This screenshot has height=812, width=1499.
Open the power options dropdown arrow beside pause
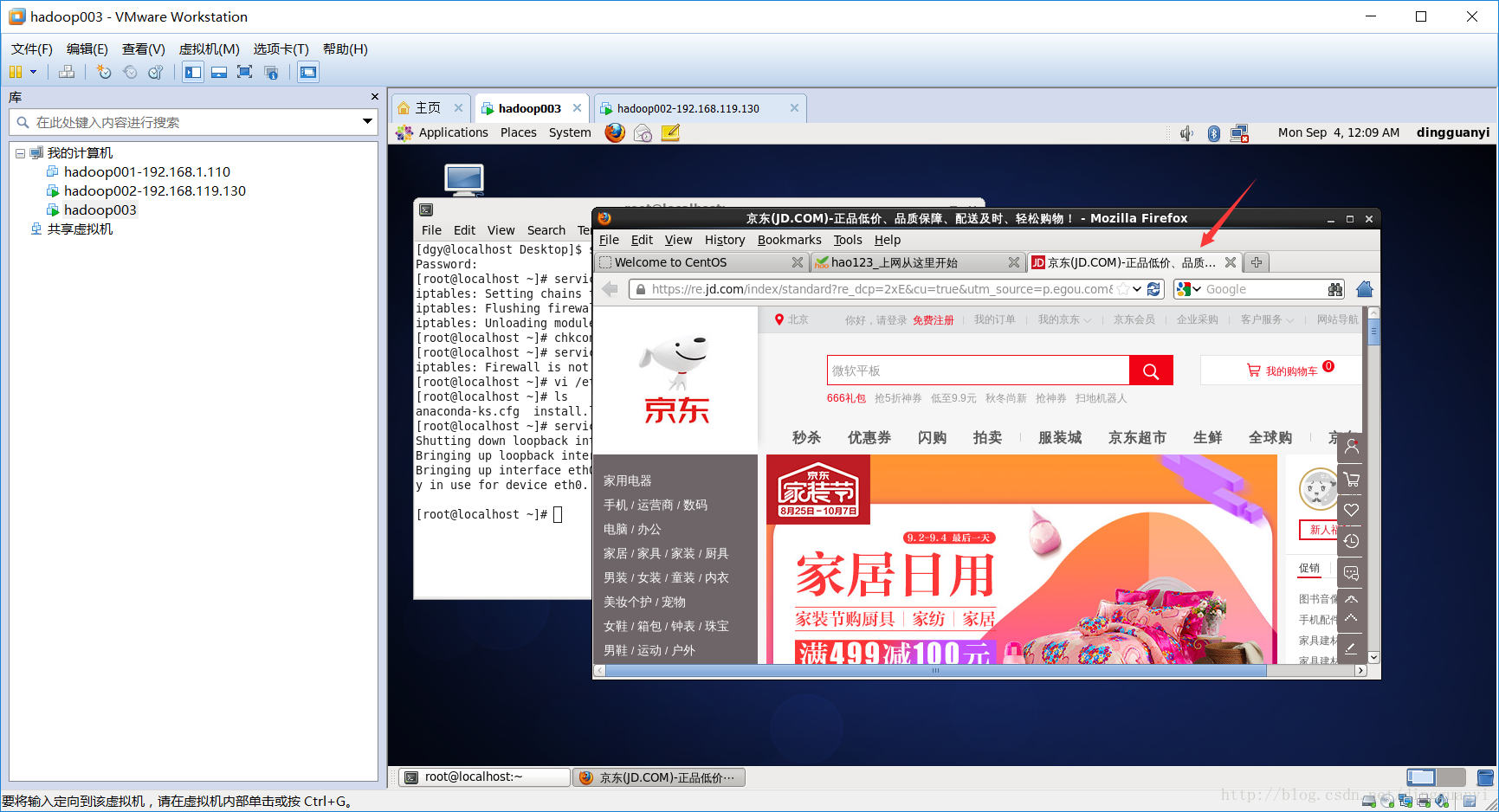(34, 72)
